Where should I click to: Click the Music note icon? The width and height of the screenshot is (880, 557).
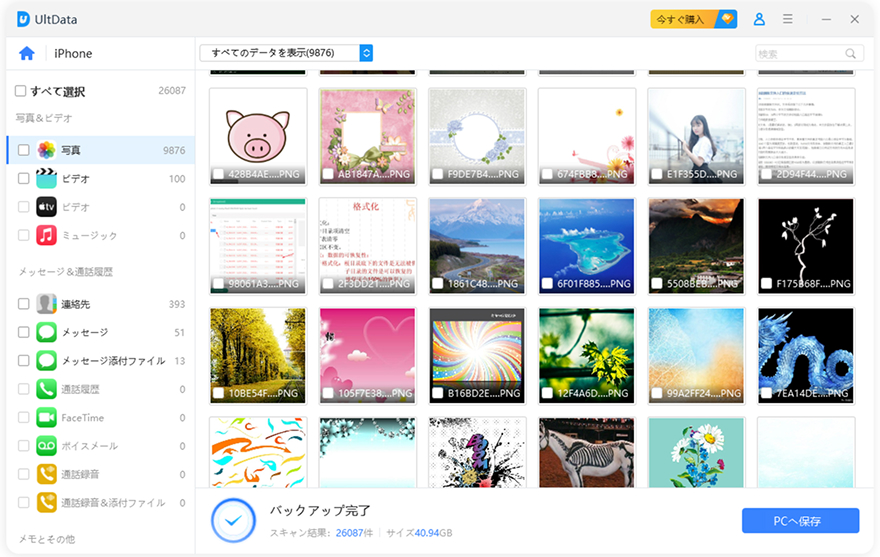coord(47,235)
